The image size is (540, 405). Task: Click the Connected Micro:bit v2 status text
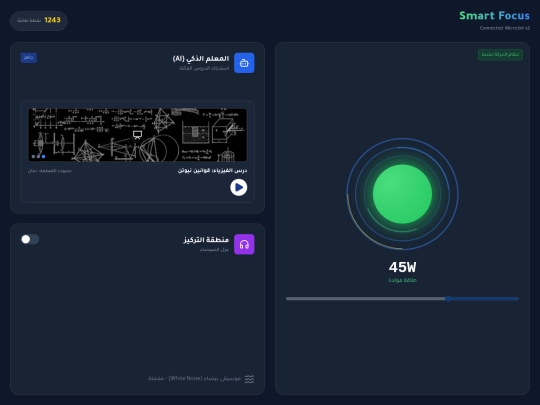pyautogui.click(x=505, y=28)
